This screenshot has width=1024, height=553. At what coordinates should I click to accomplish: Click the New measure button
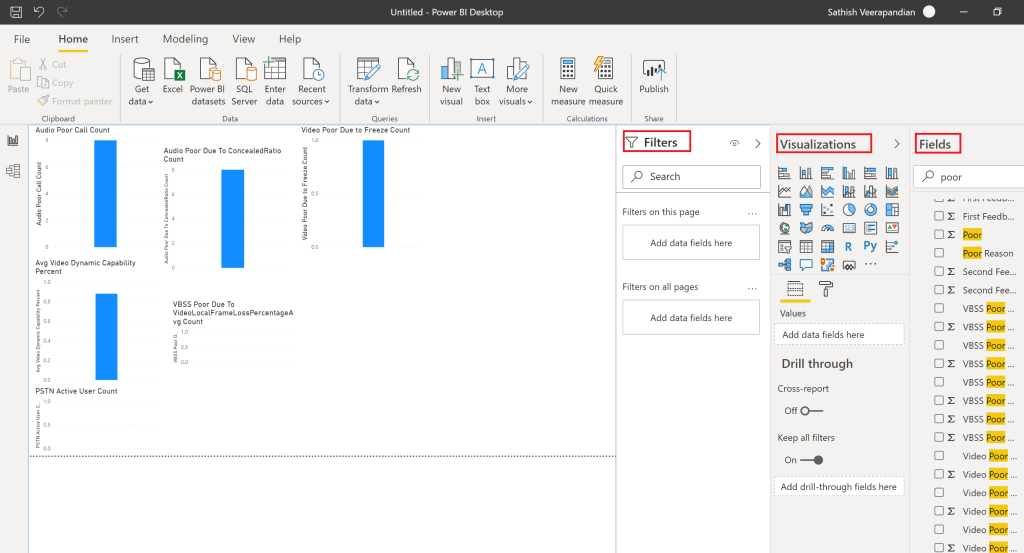(x=568, y=80)
